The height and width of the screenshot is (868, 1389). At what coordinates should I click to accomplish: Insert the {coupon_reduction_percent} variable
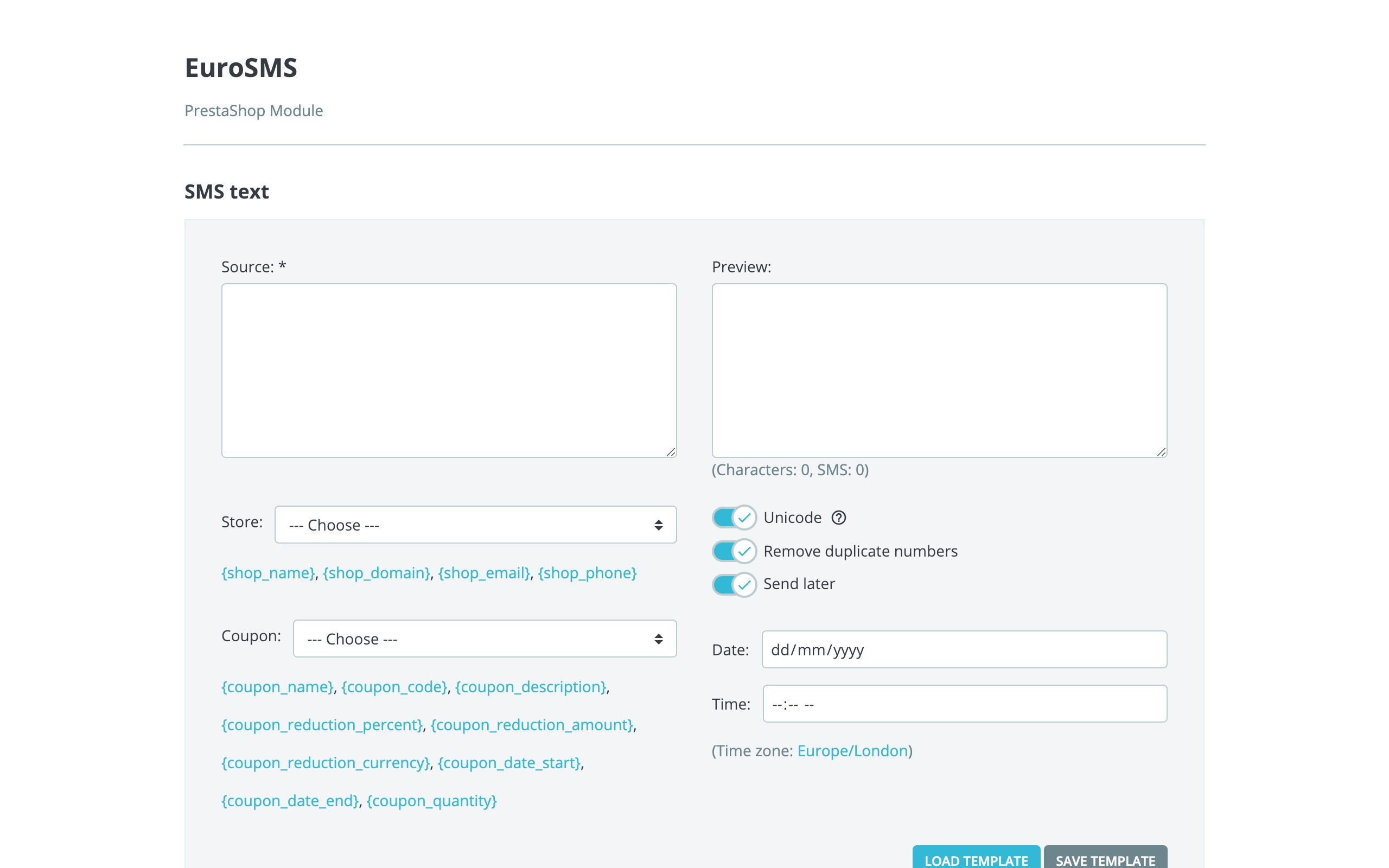pos(322,724)
